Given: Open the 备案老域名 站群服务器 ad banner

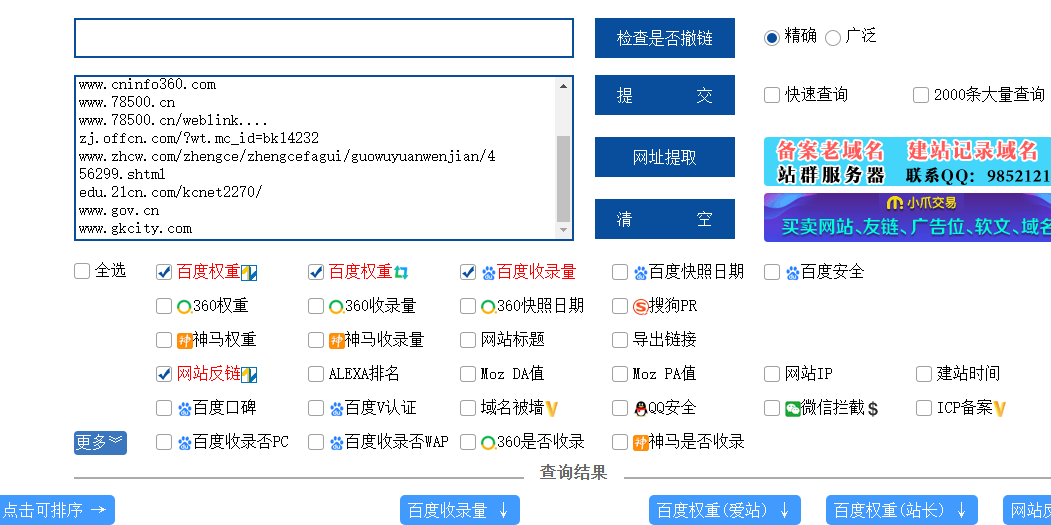Looking at the screenshot, I should point(908,162).
